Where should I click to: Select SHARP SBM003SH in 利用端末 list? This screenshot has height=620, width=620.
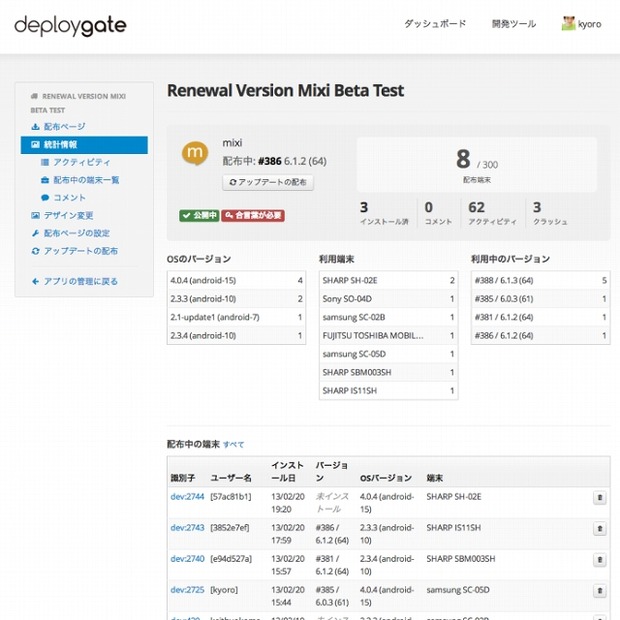(x=389, y=372)
